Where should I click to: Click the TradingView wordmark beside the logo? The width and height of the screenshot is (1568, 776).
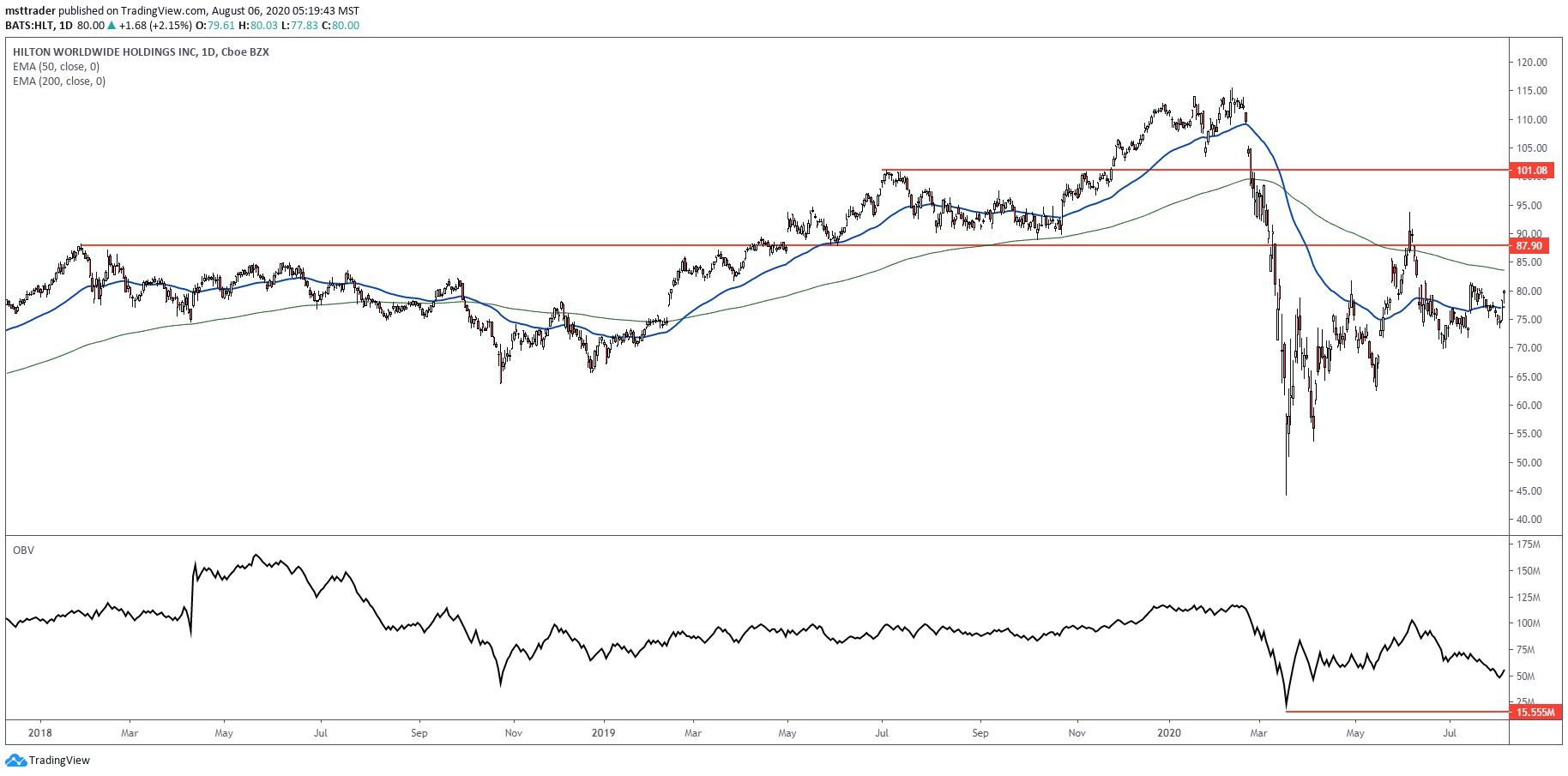tap(59, 761)
